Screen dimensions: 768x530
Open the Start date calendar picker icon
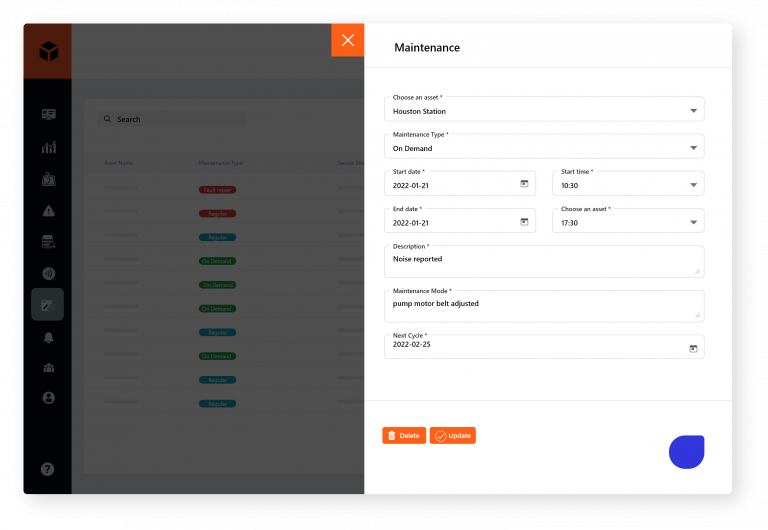tap(524, 183)
